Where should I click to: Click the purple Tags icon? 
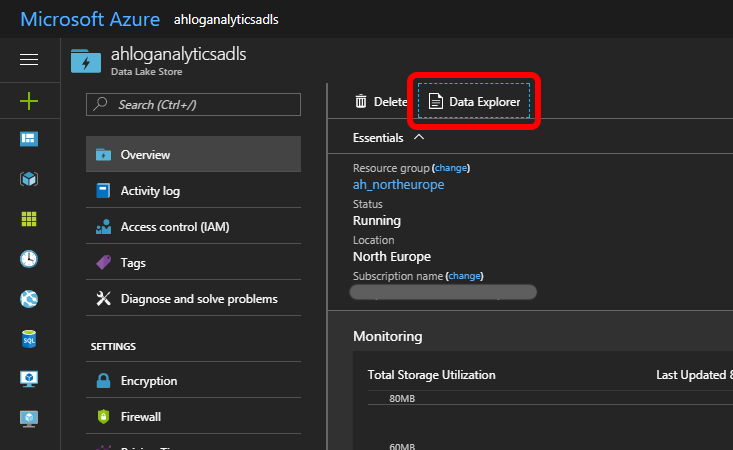pyautogui.click(x=103, y=263)
